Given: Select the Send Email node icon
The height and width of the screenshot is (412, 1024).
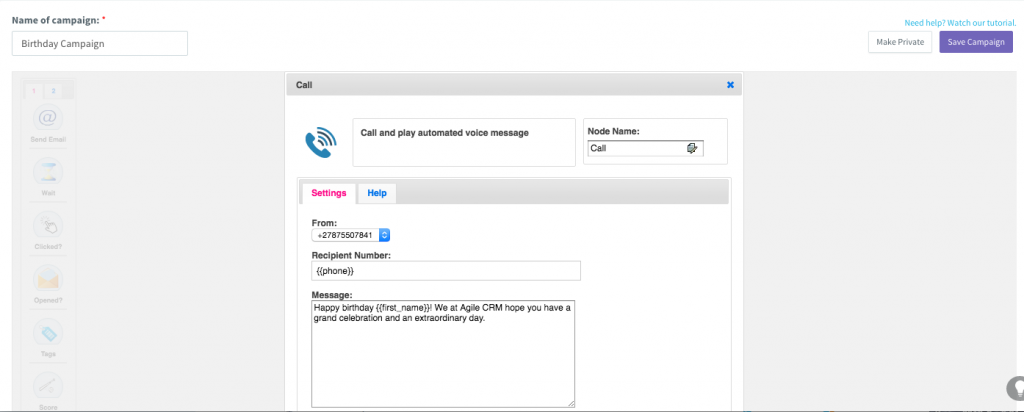Looking at the screenshot, I should (x=48, y=118).
